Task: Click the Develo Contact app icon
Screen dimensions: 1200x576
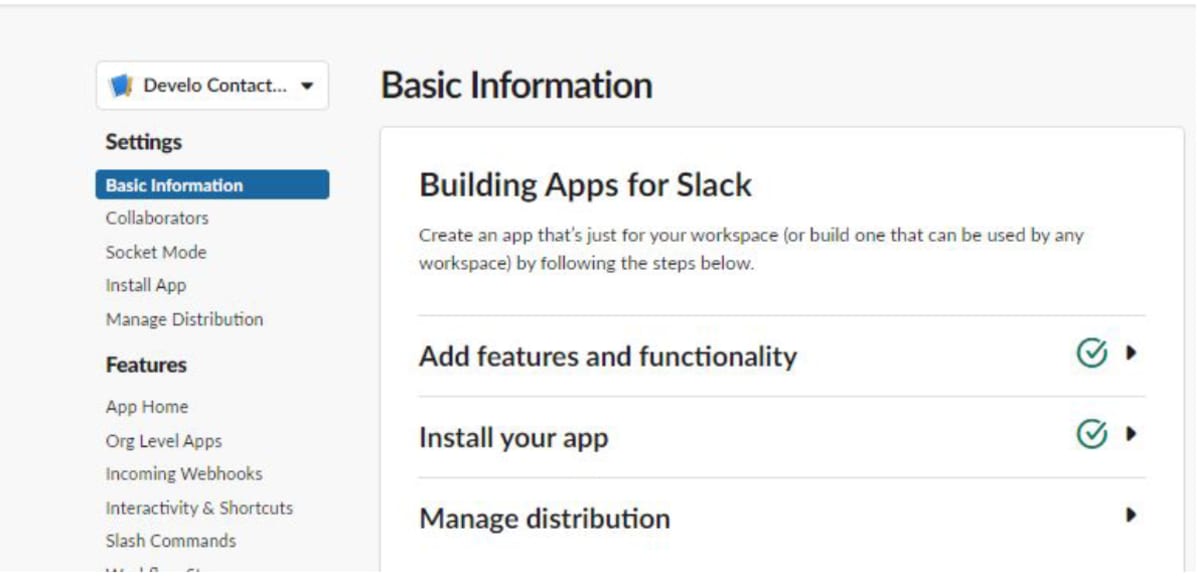Action: point(119,85)
